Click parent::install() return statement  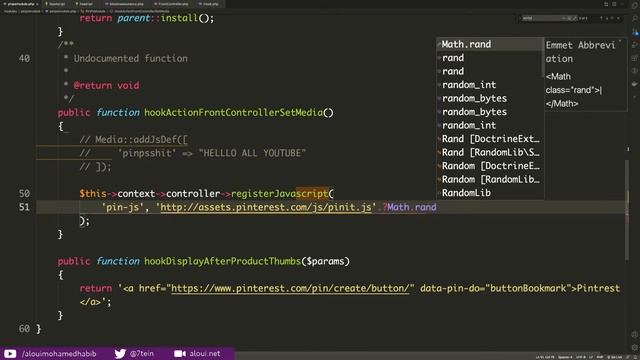click(147, 18)
